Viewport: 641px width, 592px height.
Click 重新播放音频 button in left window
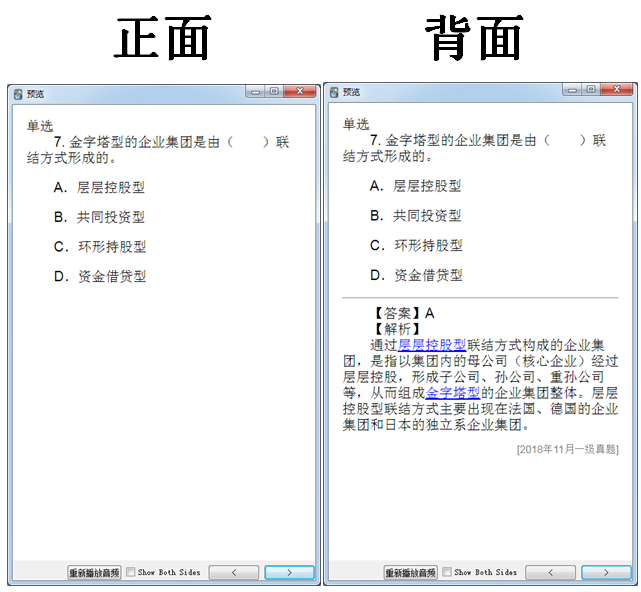(x=94, y=572)
